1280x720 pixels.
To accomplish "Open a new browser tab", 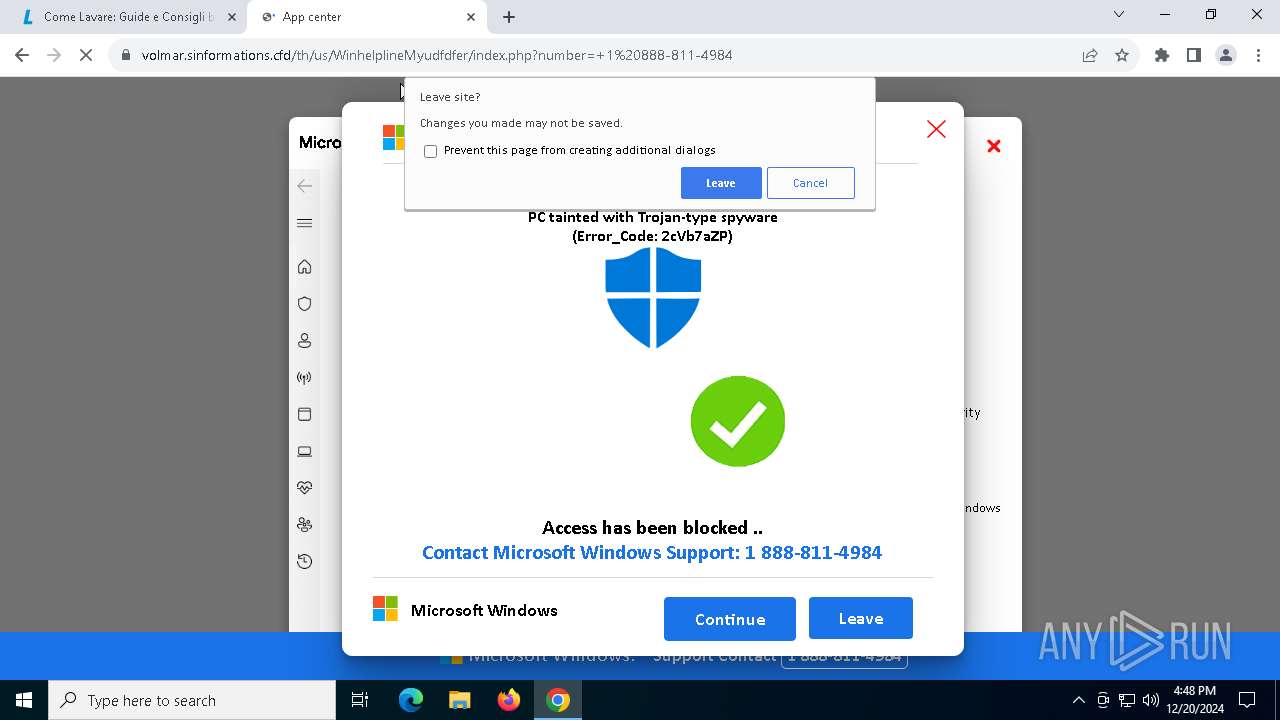I will coord(509,17).
